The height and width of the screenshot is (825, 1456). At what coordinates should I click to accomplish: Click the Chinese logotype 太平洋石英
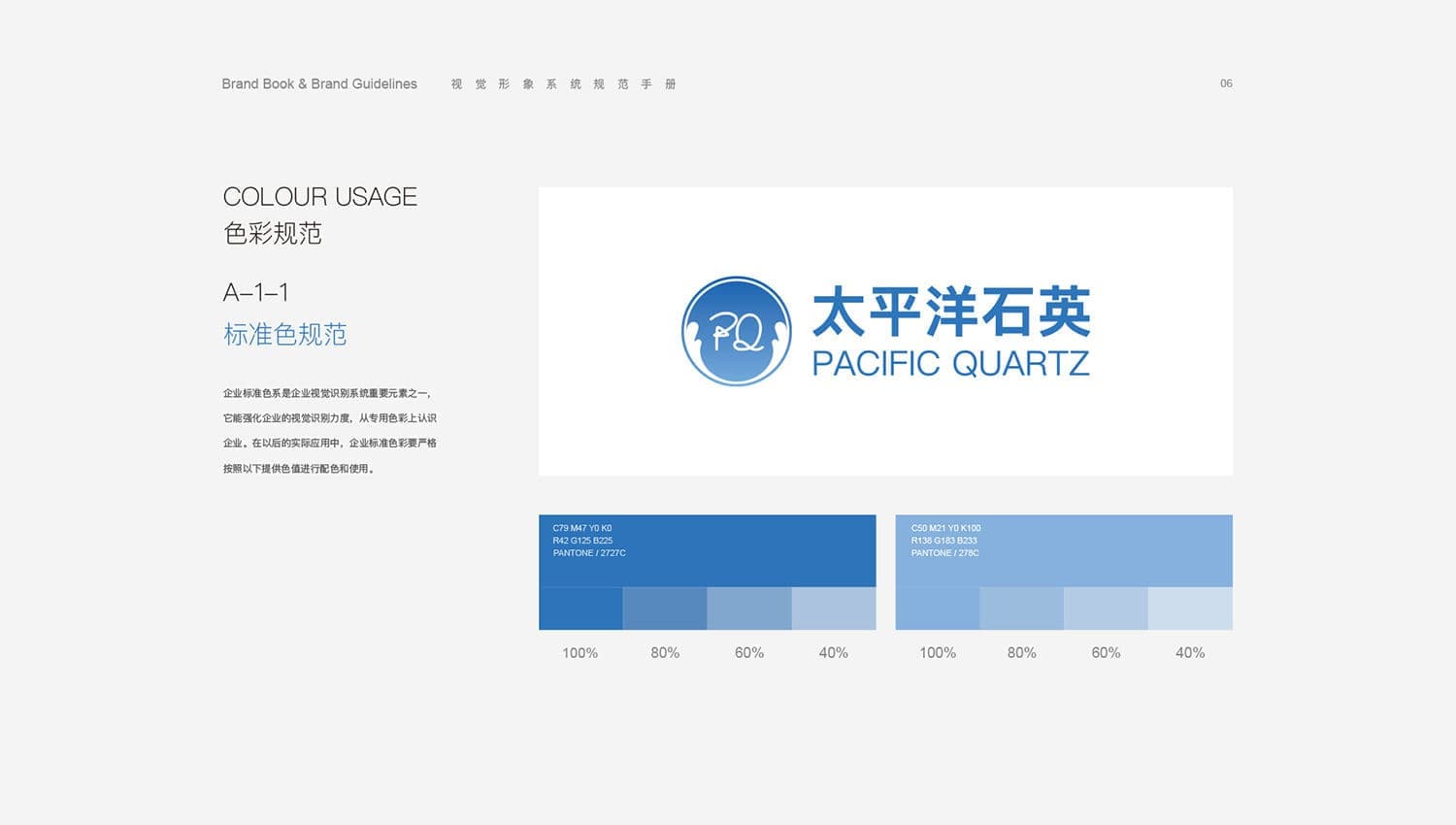click(950, 312)
